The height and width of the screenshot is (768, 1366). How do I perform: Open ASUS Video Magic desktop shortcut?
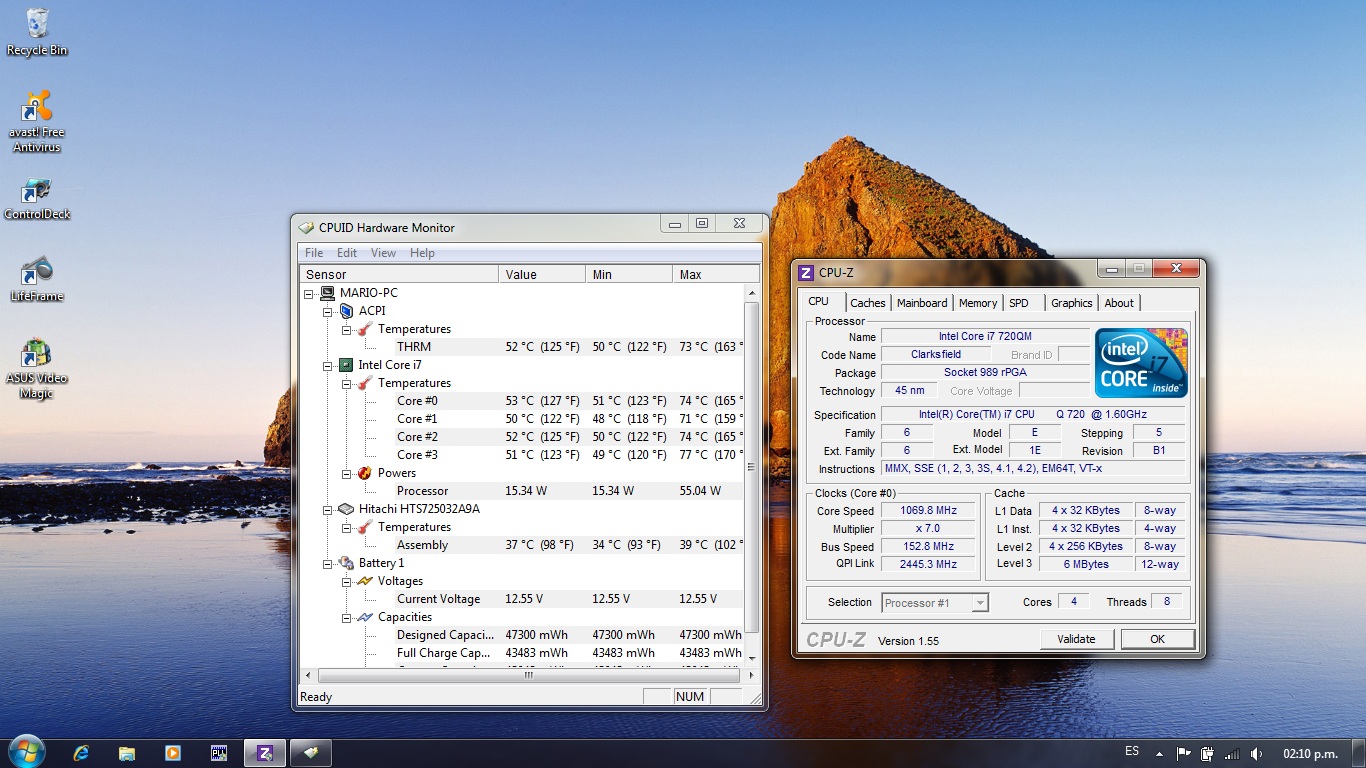click(37, 369)
